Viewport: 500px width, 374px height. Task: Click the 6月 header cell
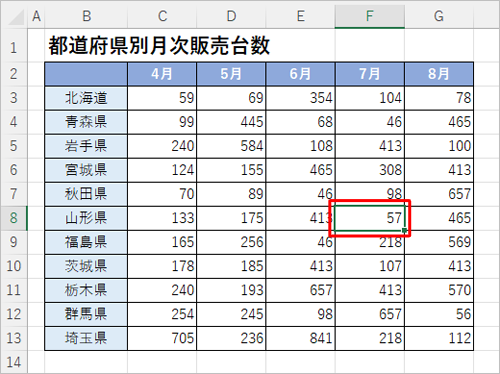coord(300,74)
